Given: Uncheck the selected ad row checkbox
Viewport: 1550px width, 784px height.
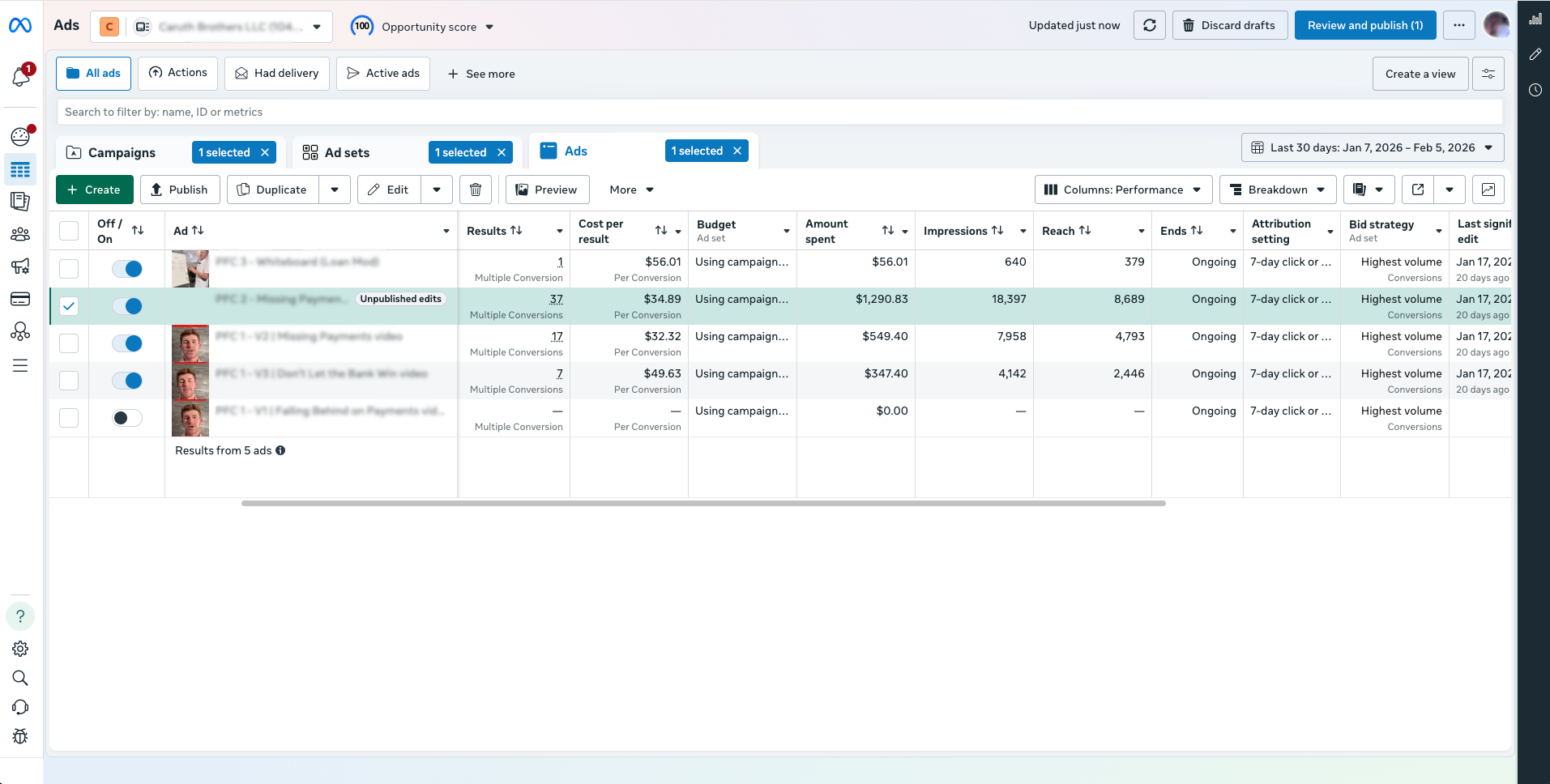Looking at the screenshot, I should (x=69, y=306).
